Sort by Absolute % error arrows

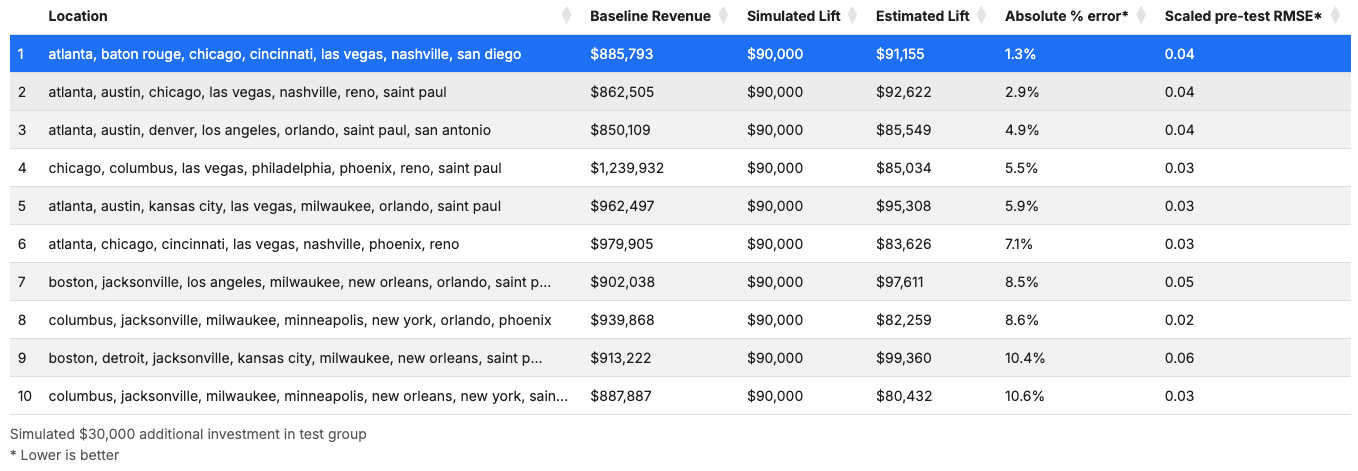[1141, 16]
